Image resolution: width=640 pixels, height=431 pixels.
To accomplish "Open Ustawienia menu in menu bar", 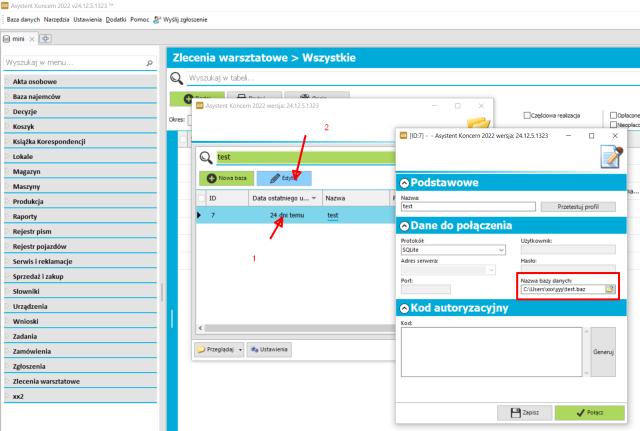I will point(87,20).
